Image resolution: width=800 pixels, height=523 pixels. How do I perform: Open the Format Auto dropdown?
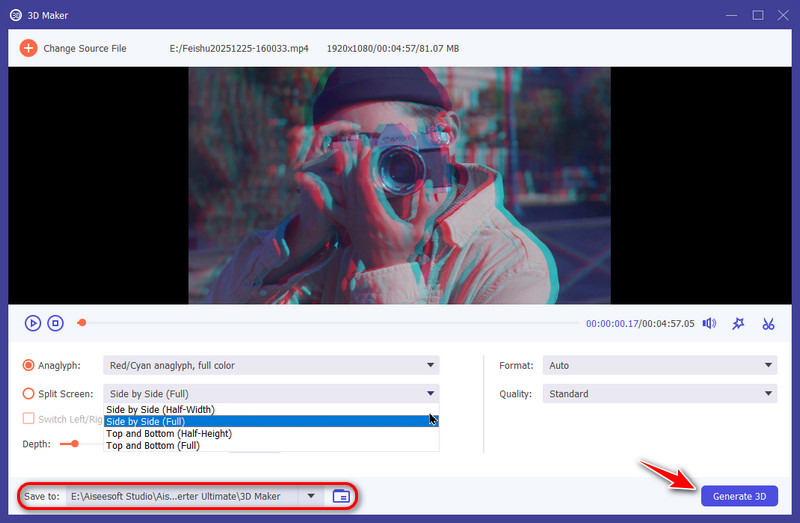point(659,366)
